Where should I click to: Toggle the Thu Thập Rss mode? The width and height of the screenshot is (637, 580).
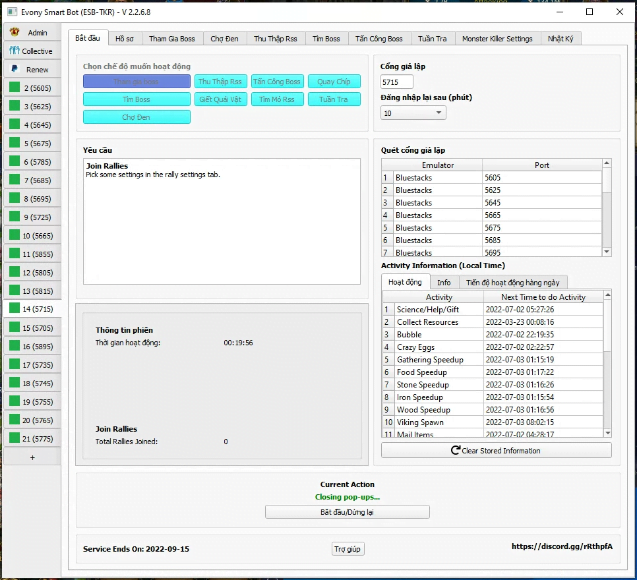(x=220, y=81)
